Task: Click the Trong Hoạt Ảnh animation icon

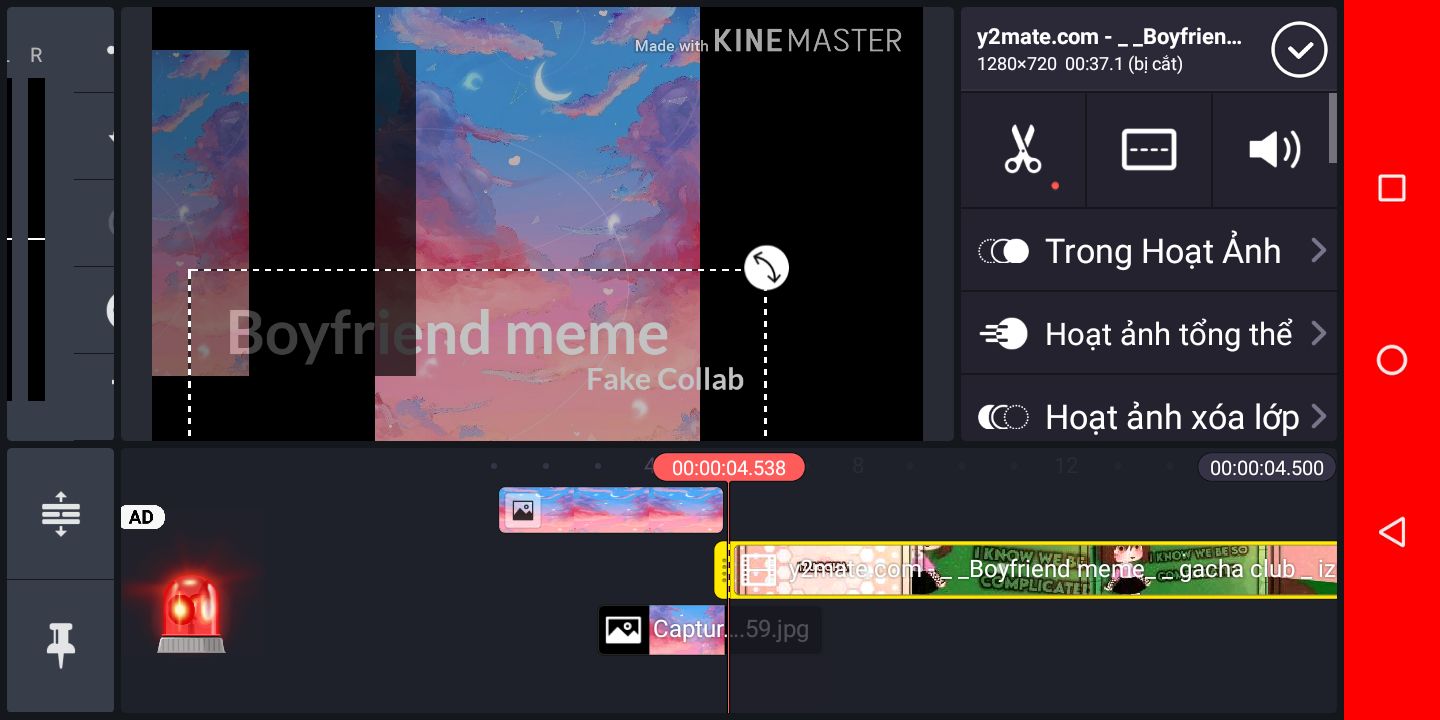Action: click(1003, 251)
